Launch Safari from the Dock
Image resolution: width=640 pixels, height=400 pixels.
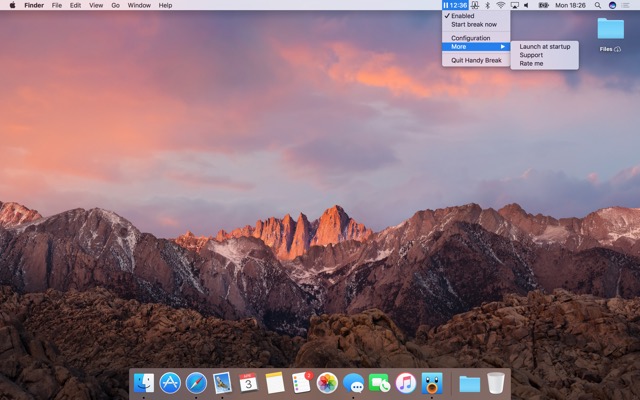pyautogui.click(x=196, y=383)
